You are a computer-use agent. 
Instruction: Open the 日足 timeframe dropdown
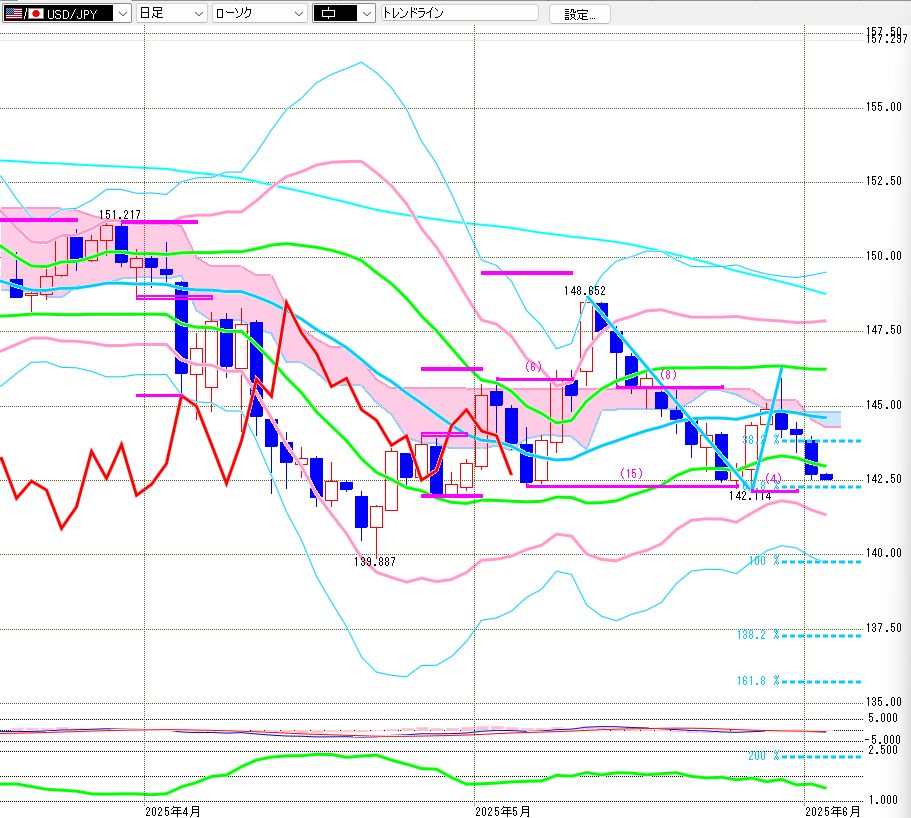172,13
